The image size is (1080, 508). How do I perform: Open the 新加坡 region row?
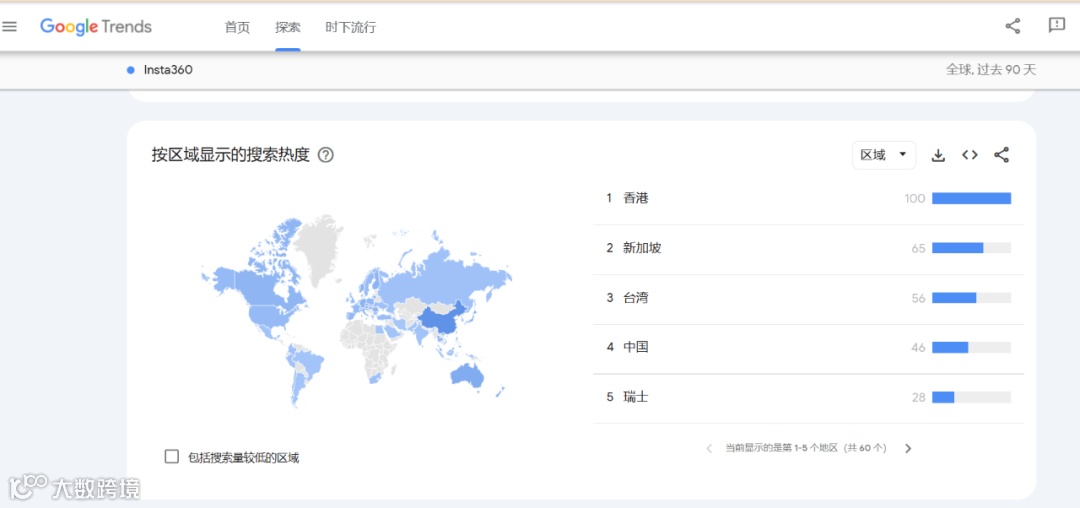point(808,248)
